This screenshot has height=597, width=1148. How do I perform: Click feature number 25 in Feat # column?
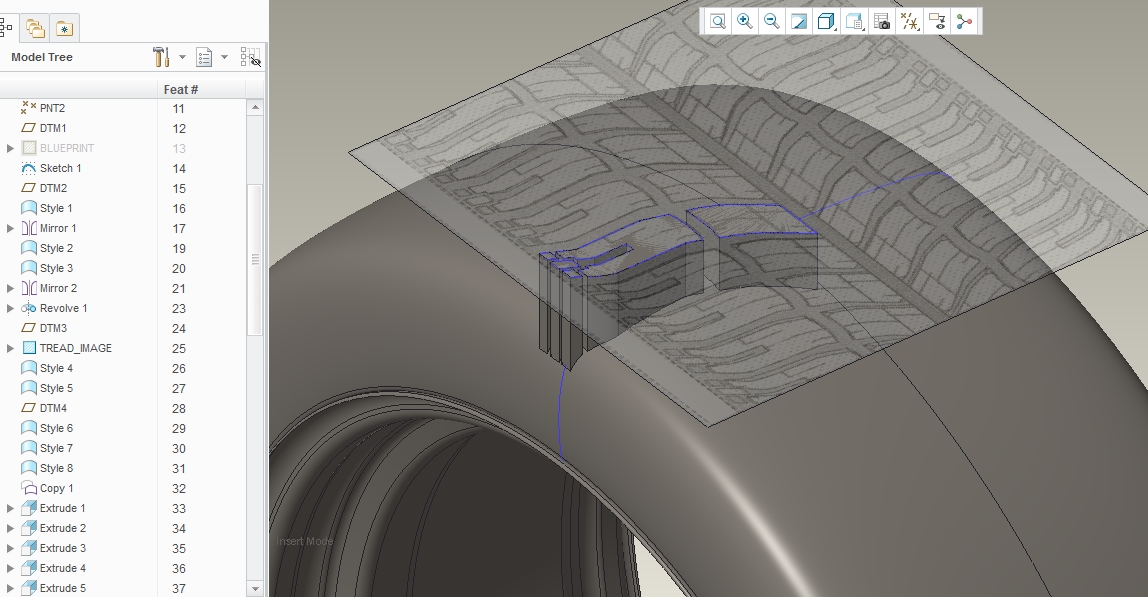tap(179, 349)
